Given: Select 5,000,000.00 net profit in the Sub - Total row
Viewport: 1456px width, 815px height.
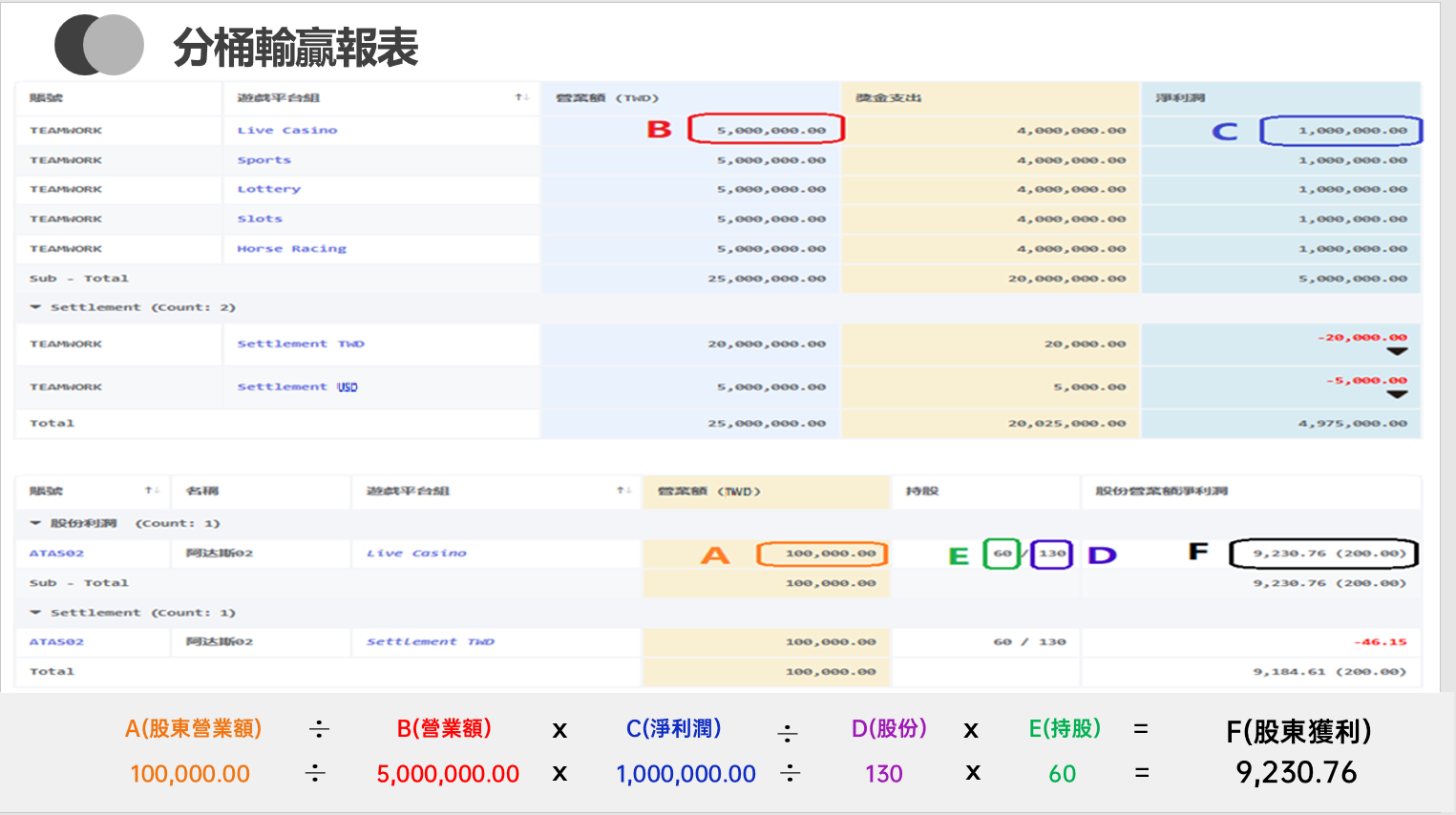Looking at the screenshot, I should point(1353,279).
